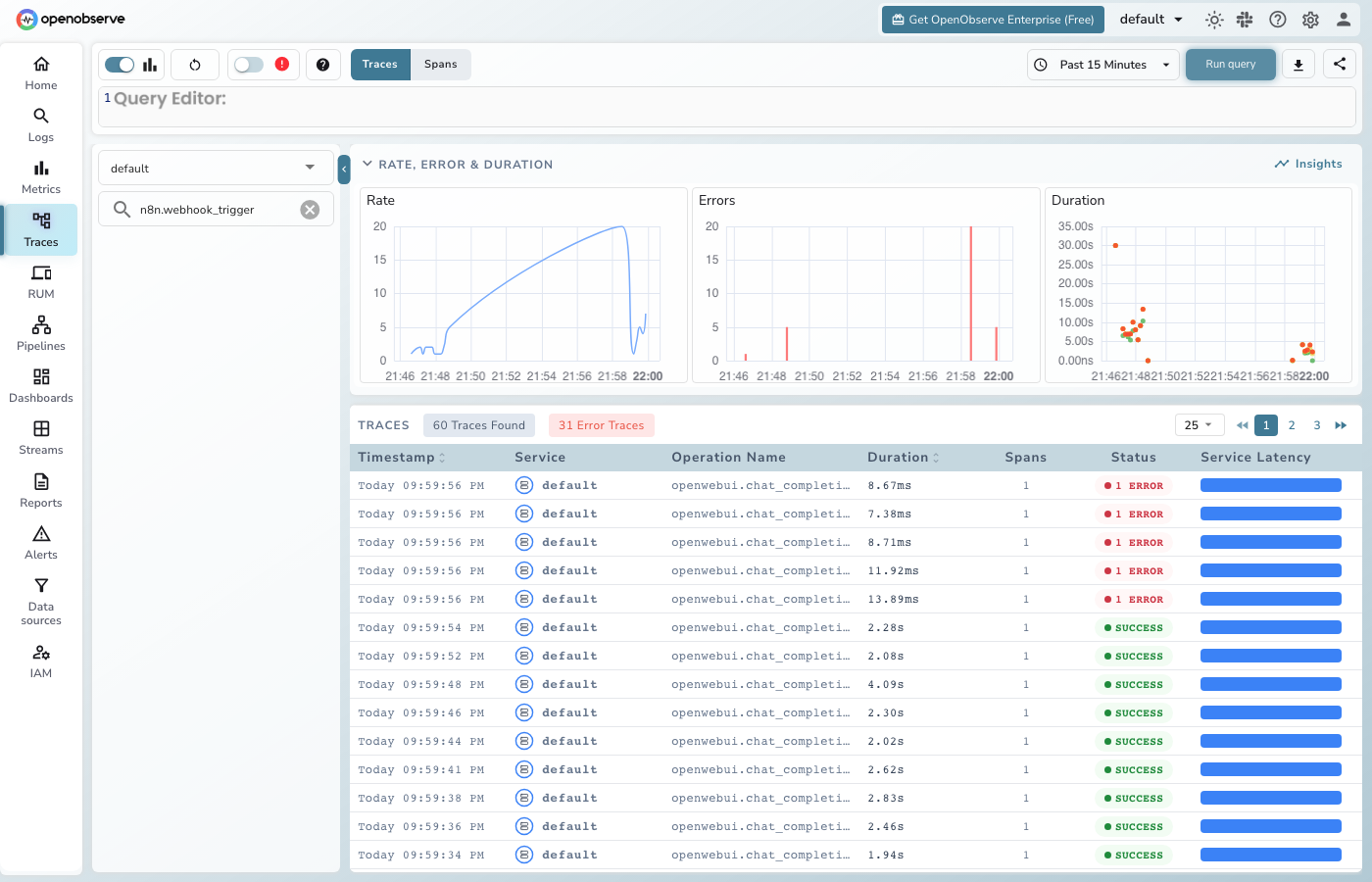The height and width of the screenshot is (882, 1372).
Task: Open Insights in the RED panel
Action: [1308, 164]
